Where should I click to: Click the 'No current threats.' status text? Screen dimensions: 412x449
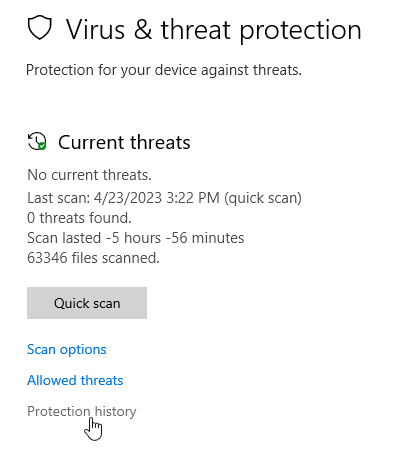[89, 175]
